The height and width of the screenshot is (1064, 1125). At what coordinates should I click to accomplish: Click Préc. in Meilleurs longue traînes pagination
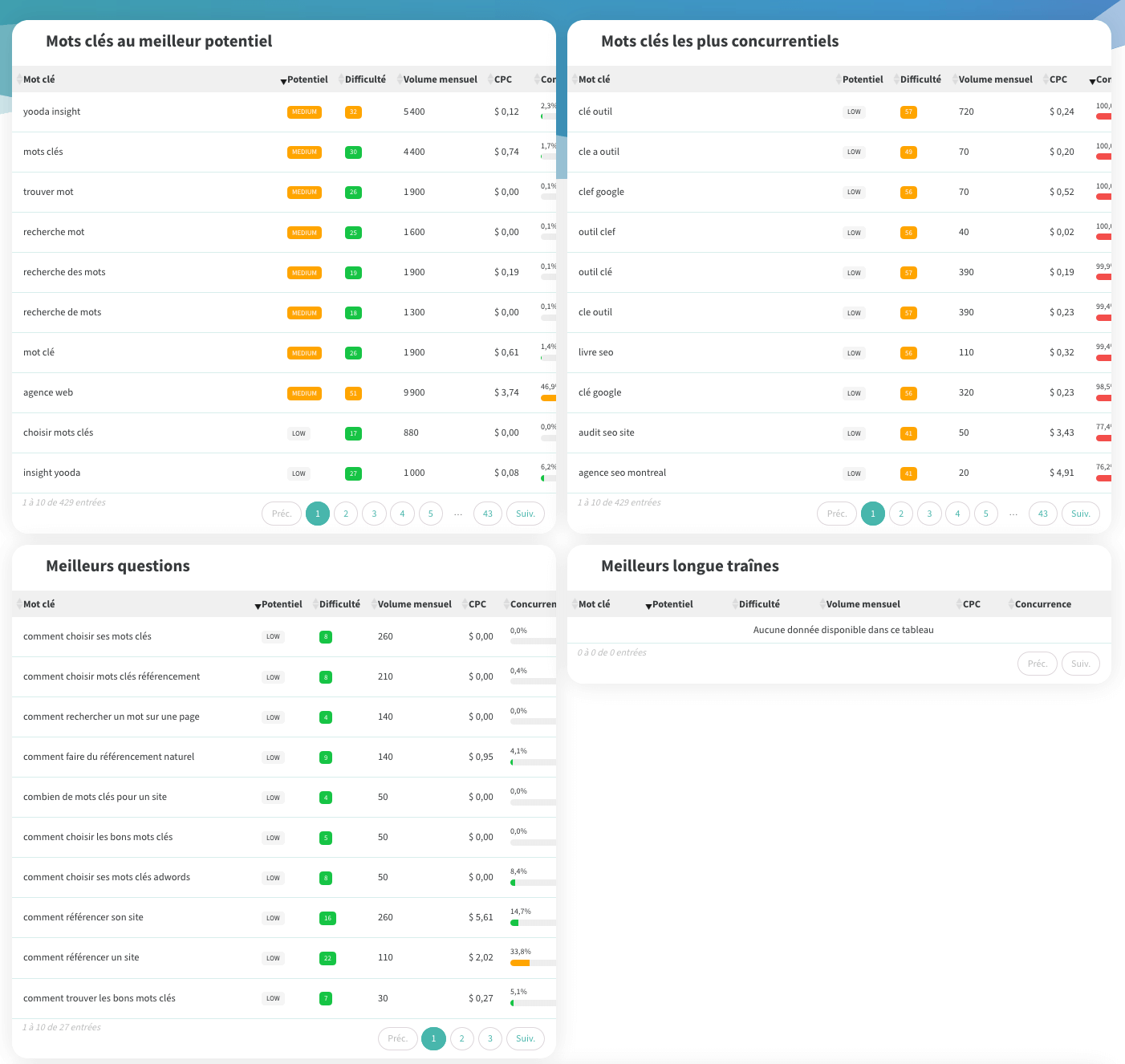pyautogui.click(x=1038, y=664)
